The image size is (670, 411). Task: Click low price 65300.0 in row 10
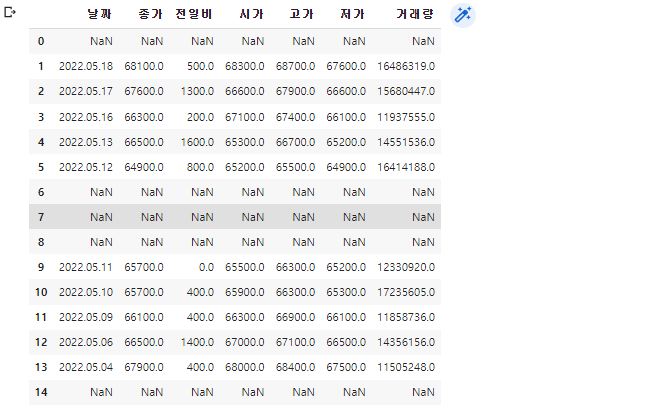pyautogui.click(x=346, y=292)
